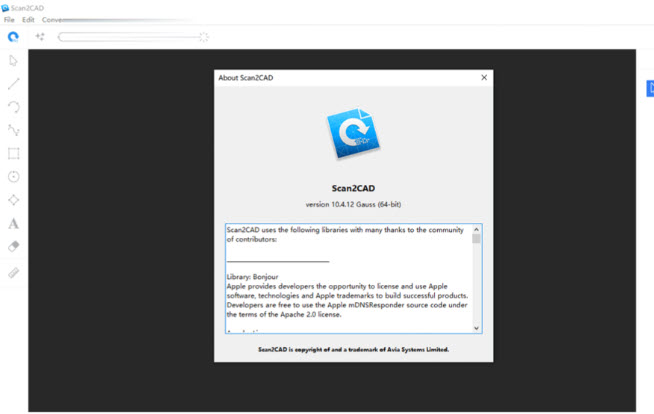
Task: Select the diamond-shaped polygon tool
Action: click(x=13, y=200)
